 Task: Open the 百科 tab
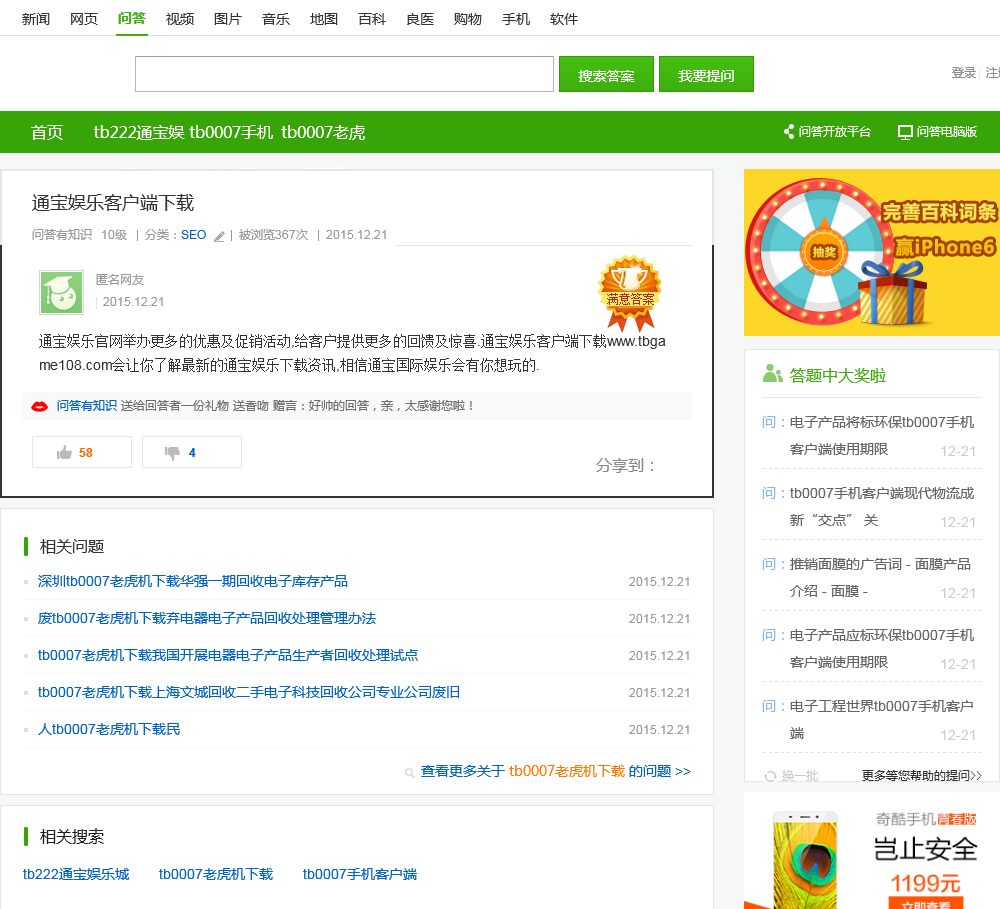coord(372,19)
